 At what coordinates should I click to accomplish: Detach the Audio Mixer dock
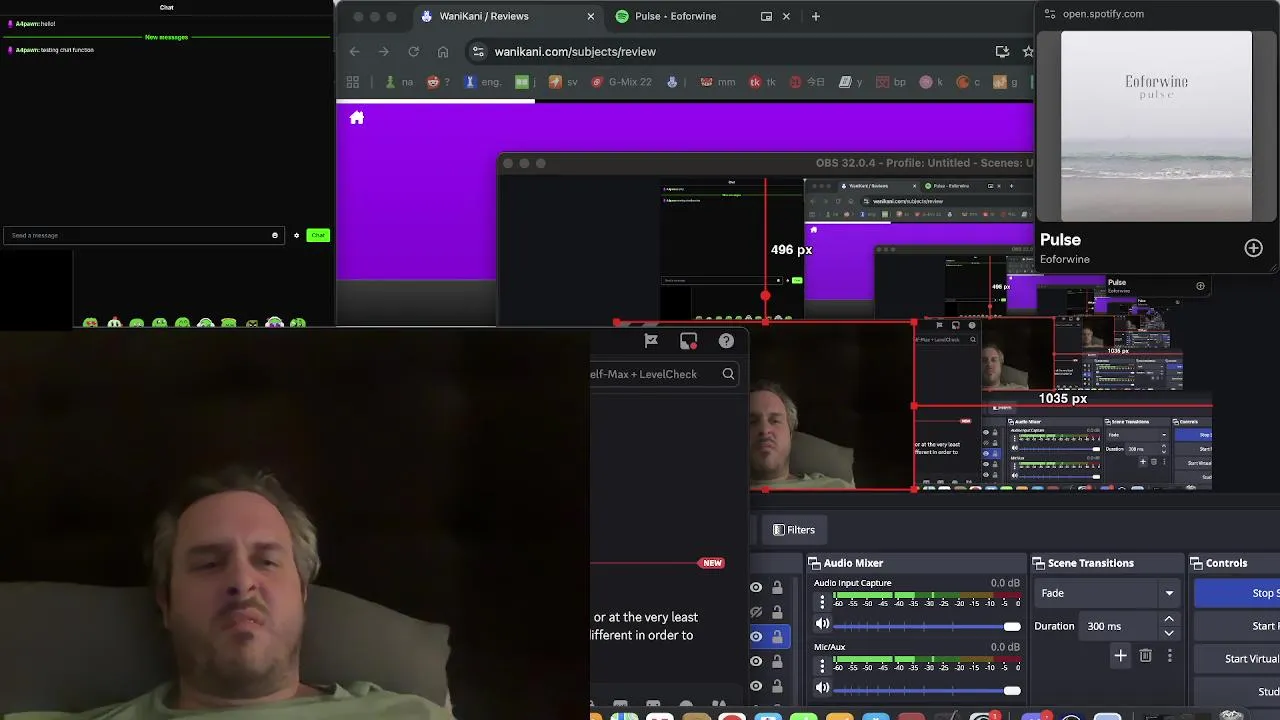[x=814, y=563]
